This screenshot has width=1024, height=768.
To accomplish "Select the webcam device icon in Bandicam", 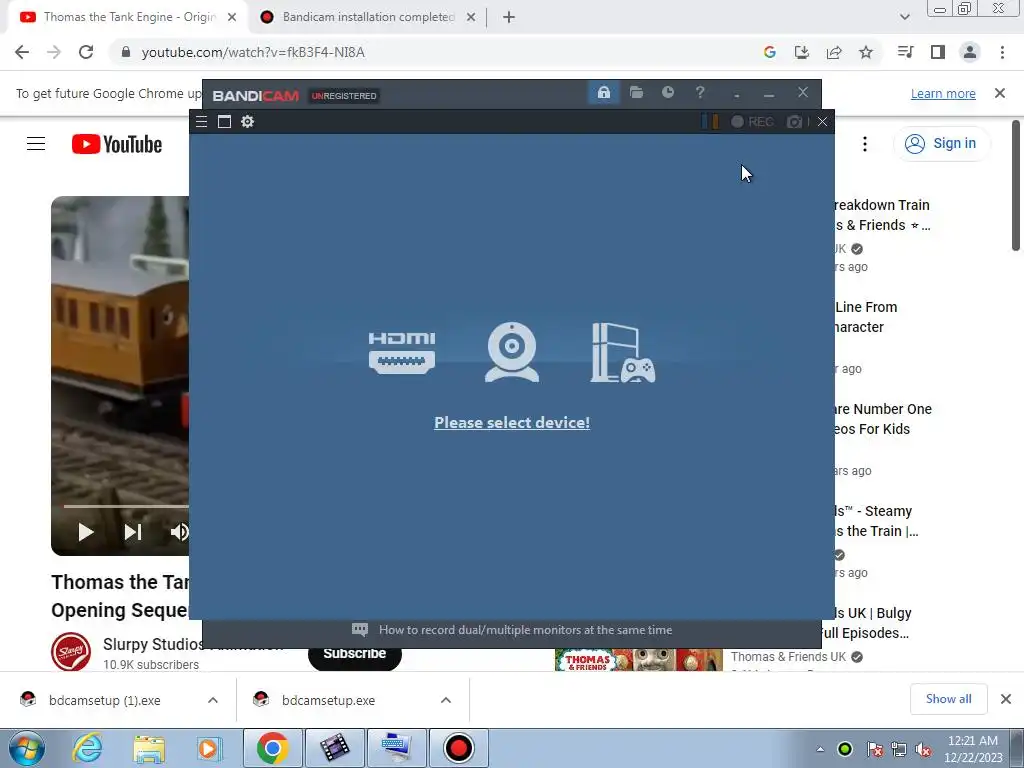I will pyautogui.click(x=512, y=352).
